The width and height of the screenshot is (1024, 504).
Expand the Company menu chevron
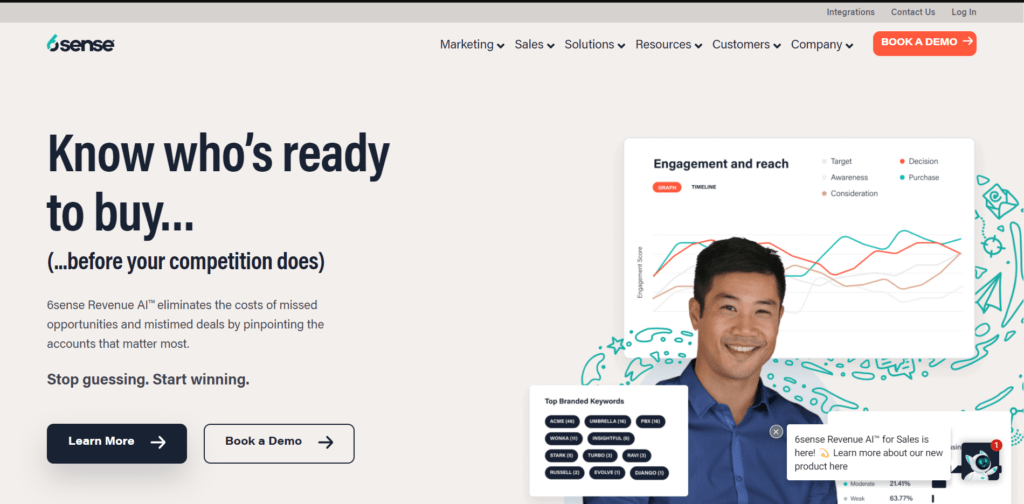pos(849,46)
